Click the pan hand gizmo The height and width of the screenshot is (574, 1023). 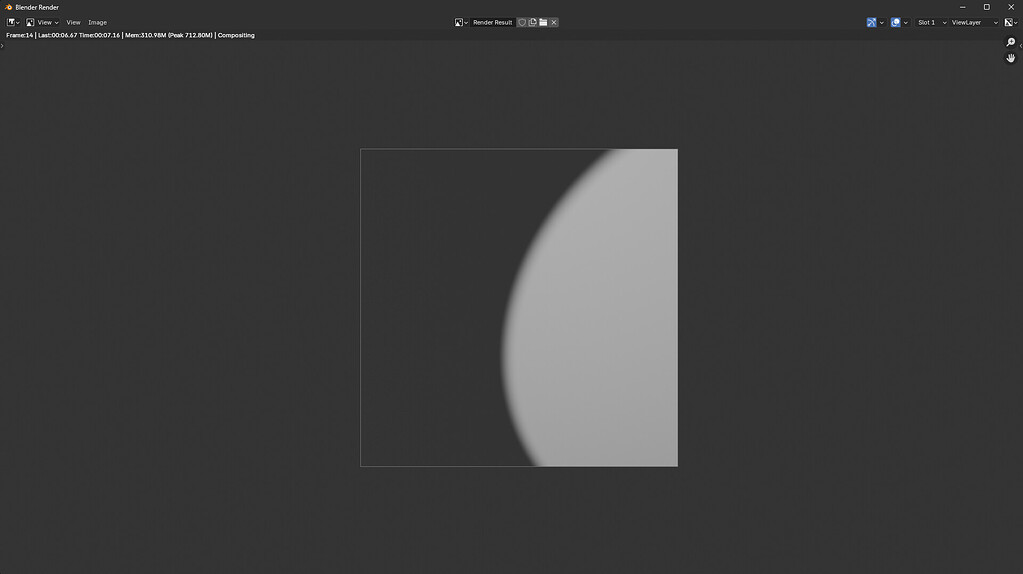tap(1011, 58)
